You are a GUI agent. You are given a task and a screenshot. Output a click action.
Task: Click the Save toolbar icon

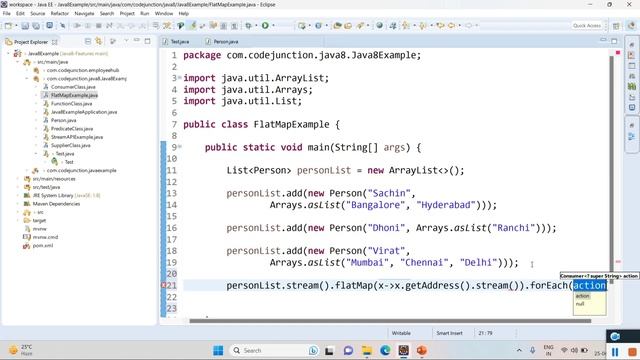25,26
